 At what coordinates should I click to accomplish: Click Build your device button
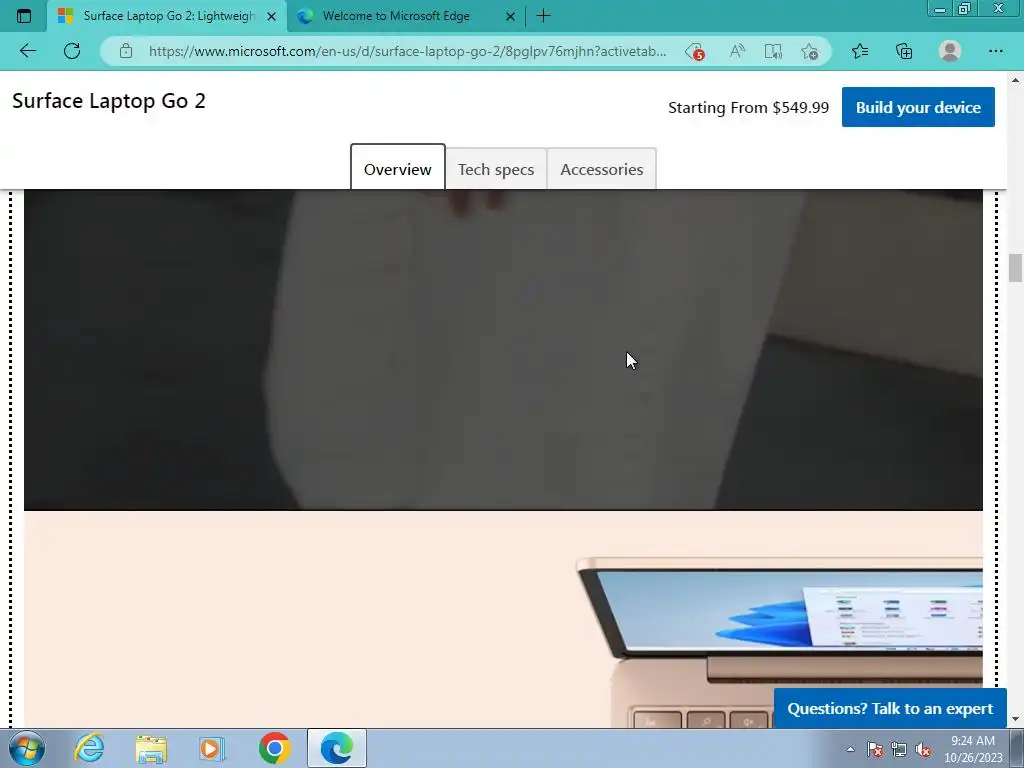pyautogui.click(x=918, y=107)
